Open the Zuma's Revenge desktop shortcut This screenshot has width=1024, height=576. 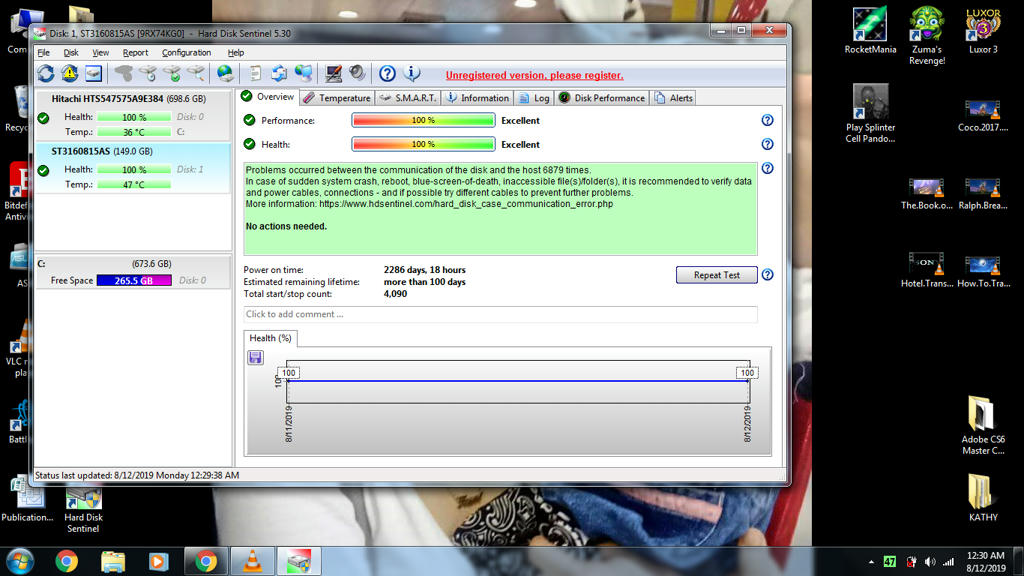927,36
